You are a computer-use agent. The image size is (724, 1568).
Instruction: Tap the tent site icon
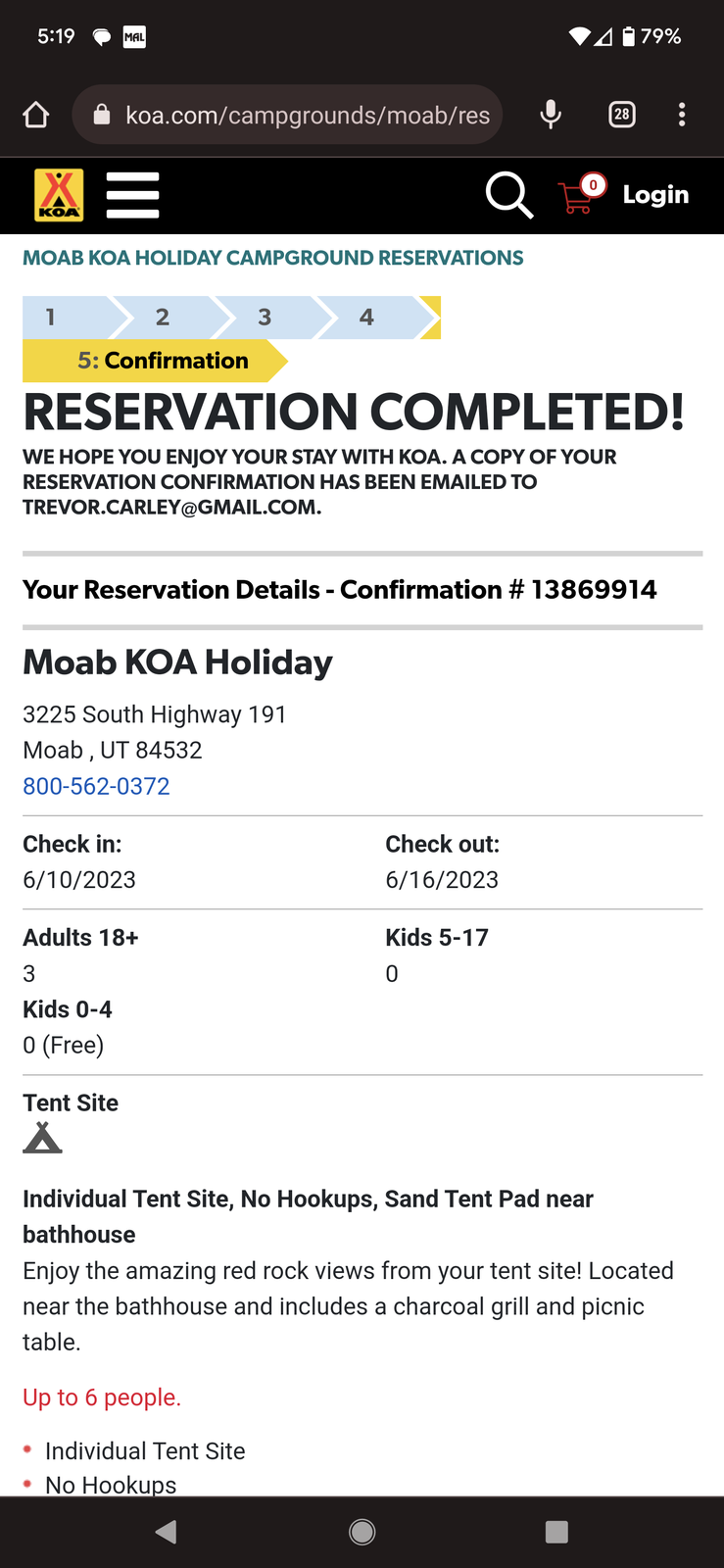pyautogui.click(x=42, y=1138)
